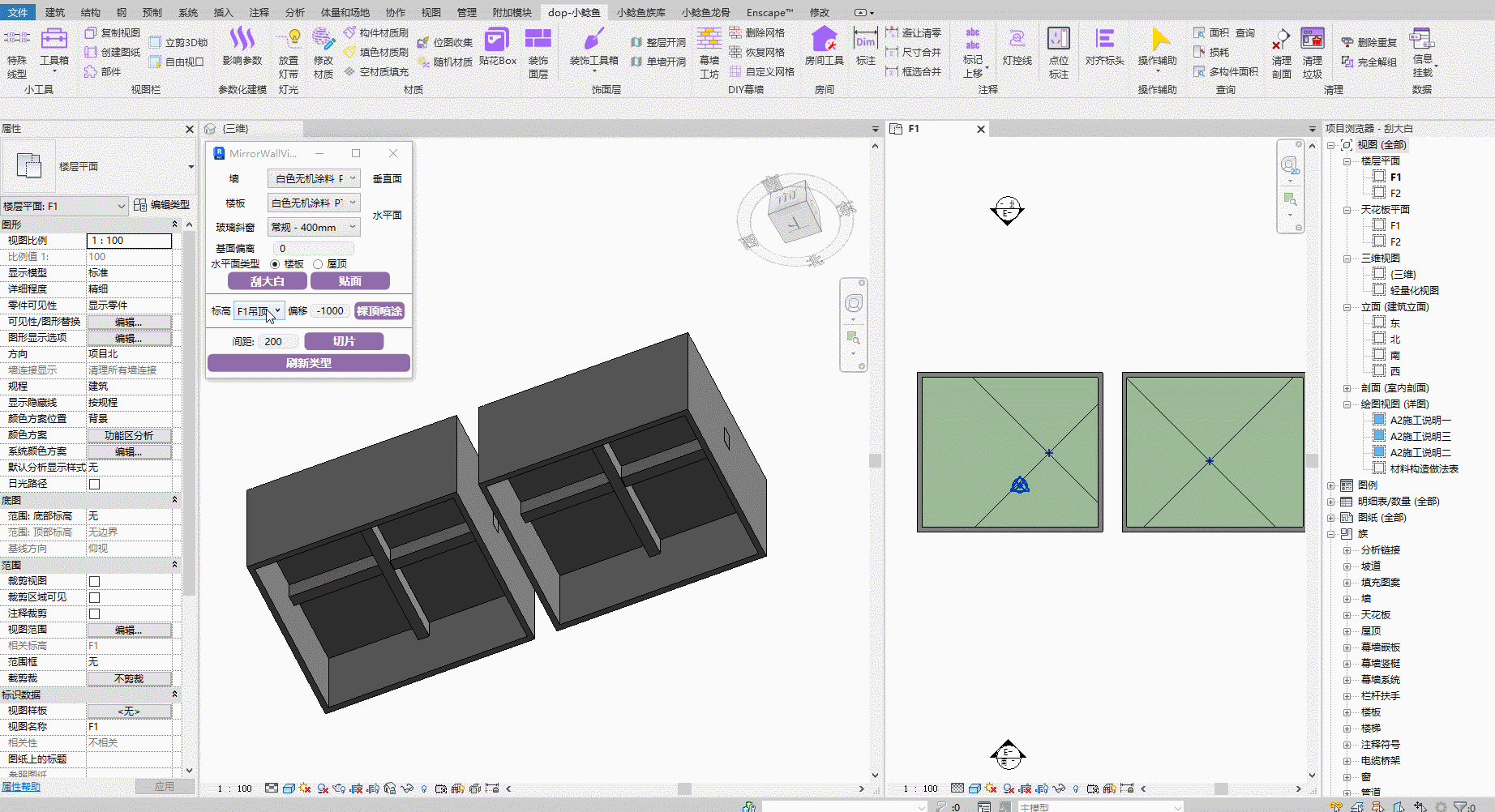Image resolution: width=1495 pixels, height=812 pixels.
Task: Select the 屋顶 radio button
Action: click(x=319, y=264)
